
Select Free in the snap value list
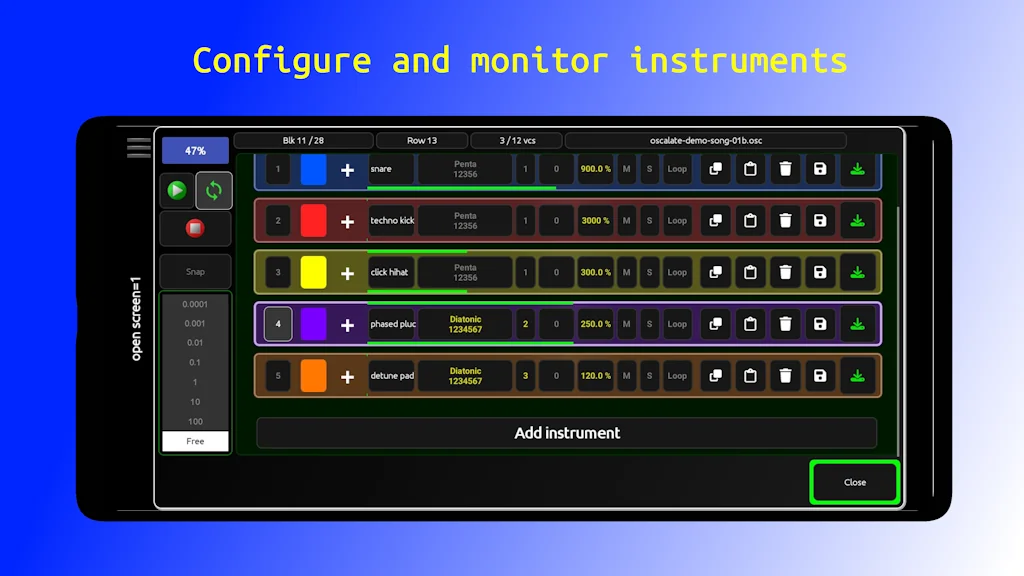195,441
